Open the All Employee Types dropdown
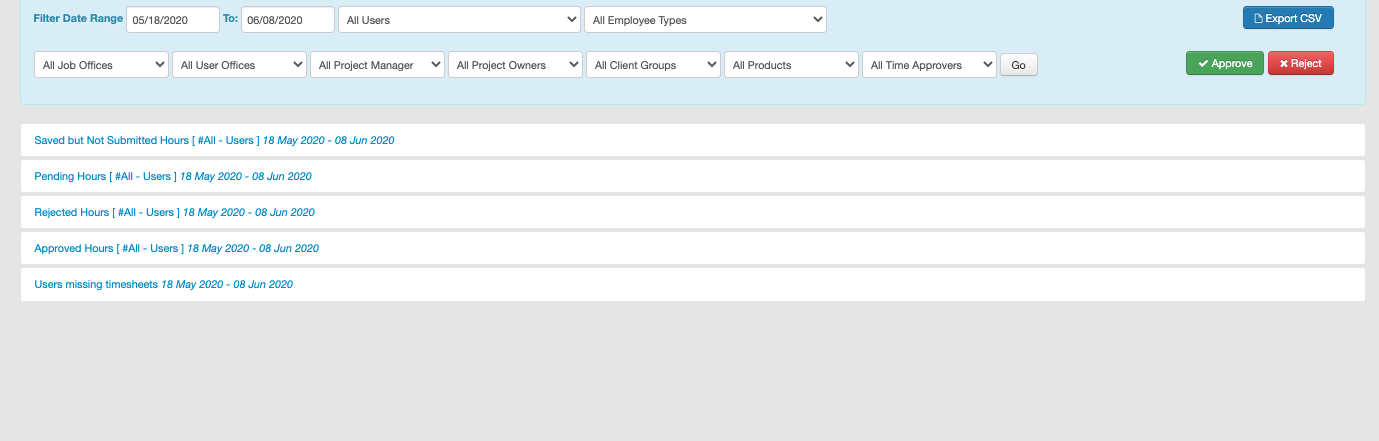The image size is (1379, 441). [705, 20]
